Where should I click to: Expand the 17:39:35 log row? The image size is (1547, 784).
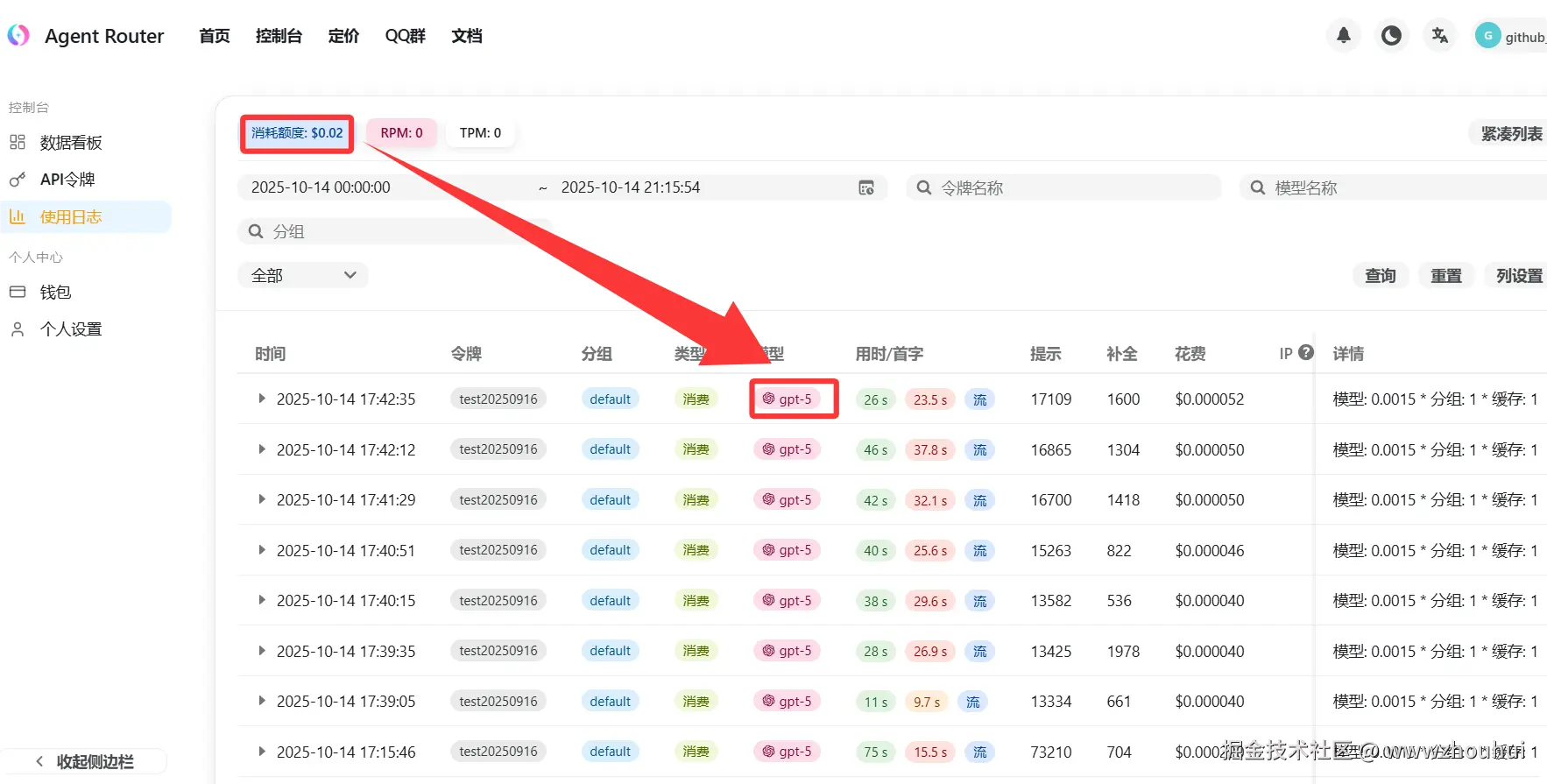tap(261, 651)
